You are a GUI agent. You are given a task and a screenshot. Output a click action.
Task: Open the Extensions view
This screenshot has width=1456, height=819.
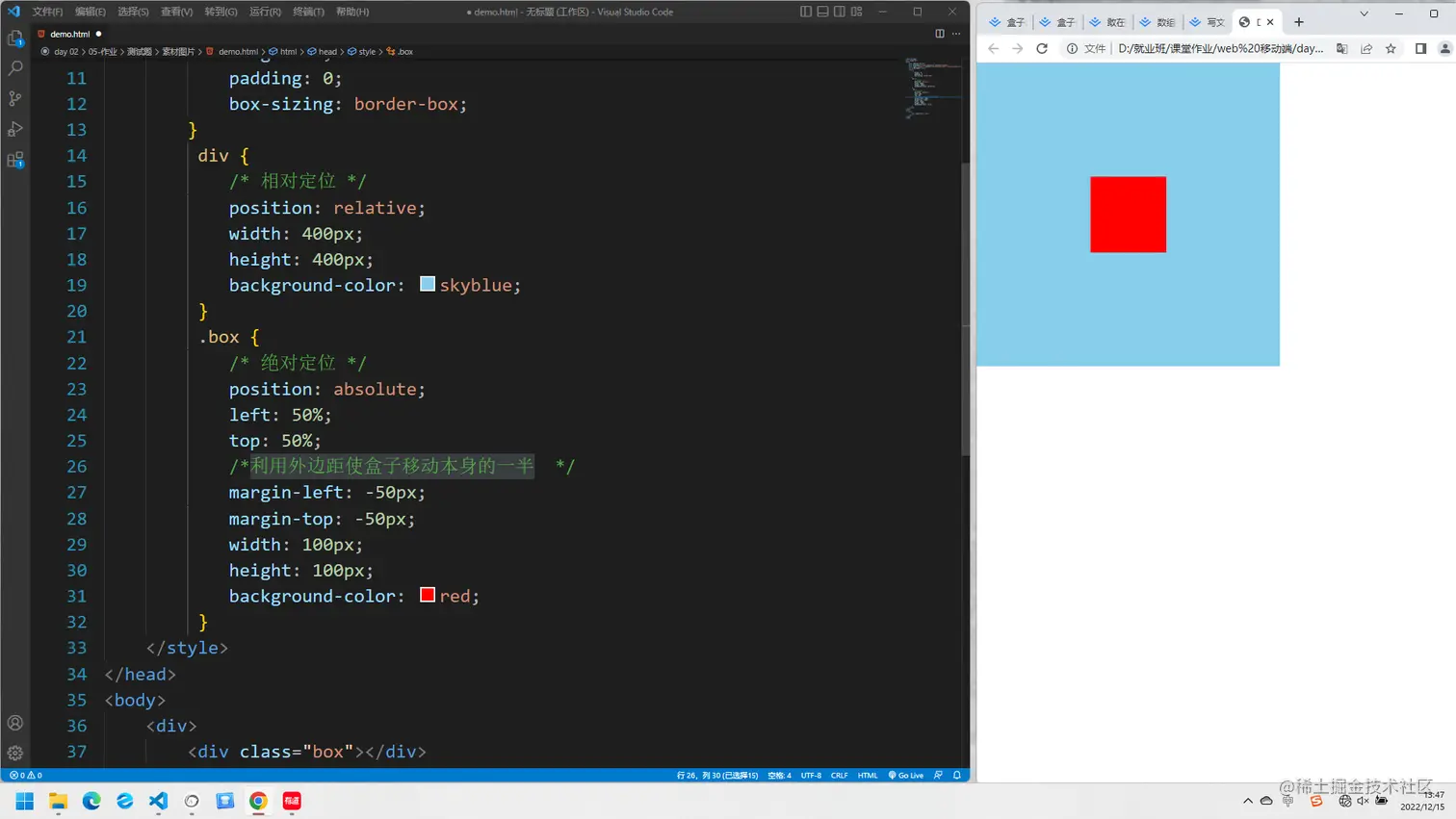click(15, 160)
